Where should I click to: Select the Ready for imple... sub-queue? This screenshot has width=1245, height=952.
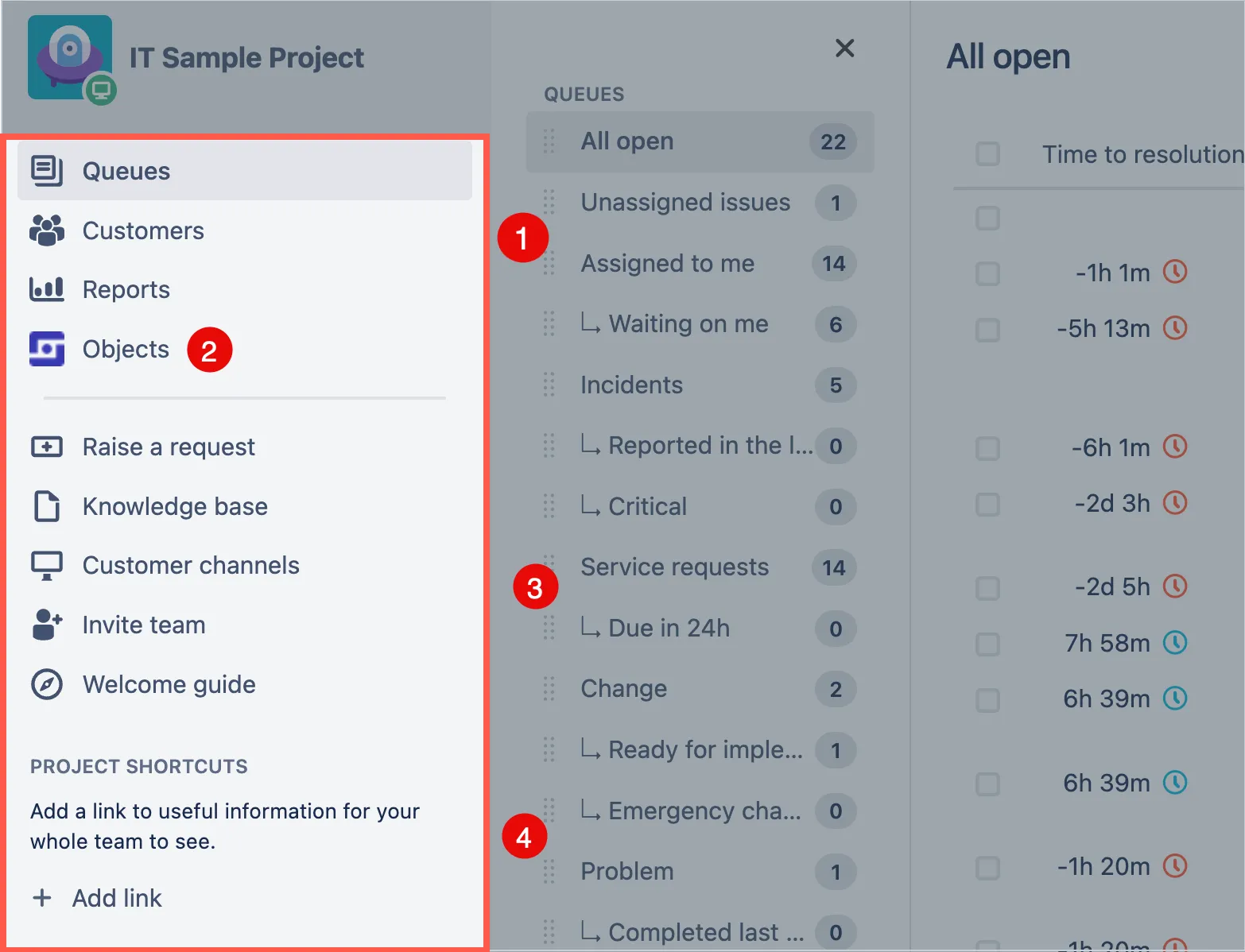point(700,749)
